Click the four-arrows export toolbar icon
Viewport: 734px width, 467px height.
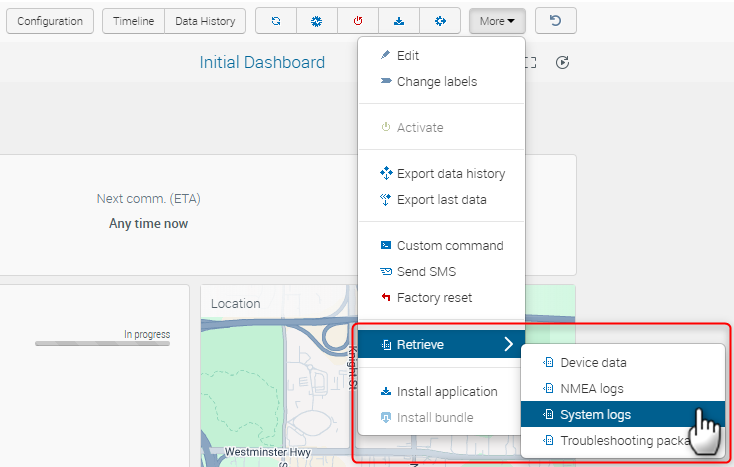[x=440, y=21]
